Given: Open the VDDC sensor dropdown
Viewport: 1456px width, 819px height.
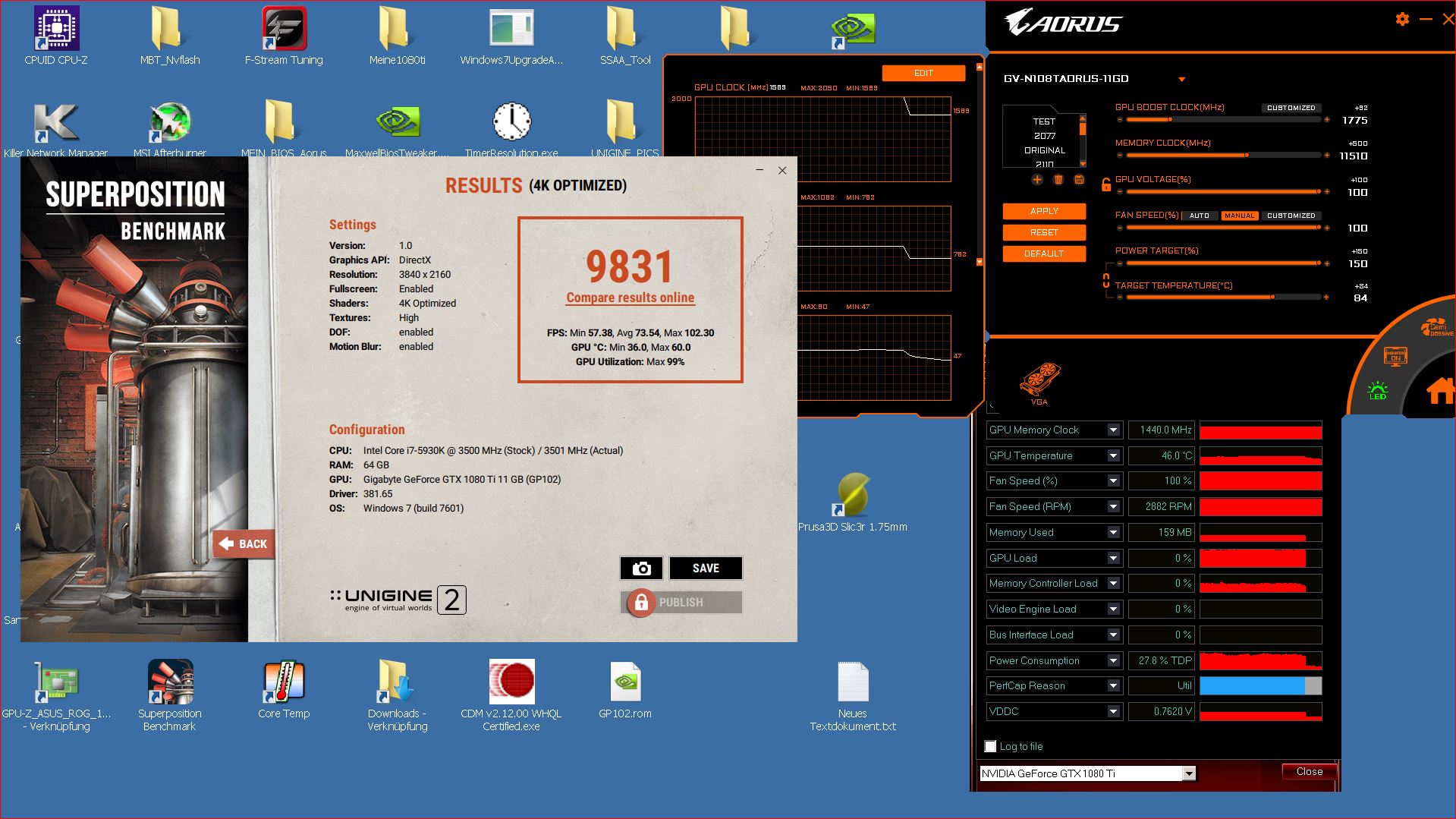Looking at the screenshot, I should click(1113, 712).
